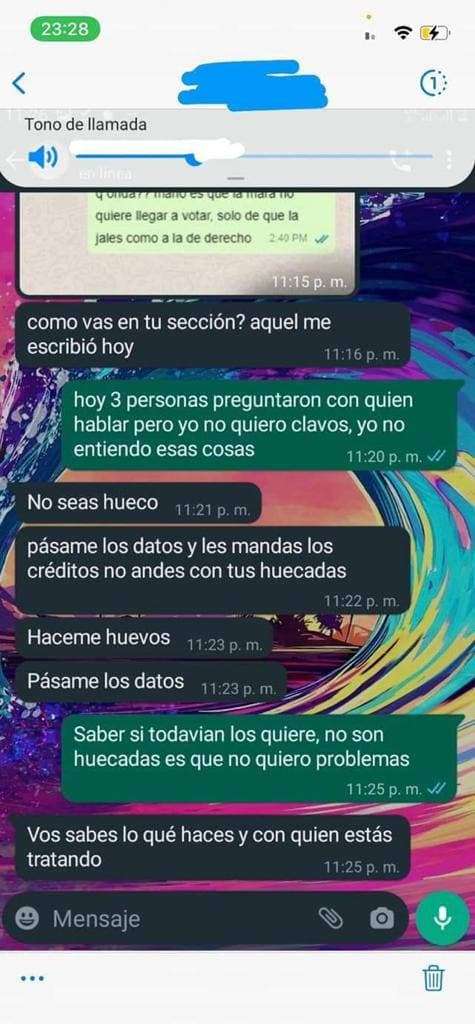
Task: Tap the green 23:28 time pill
Action: [65, 29]
